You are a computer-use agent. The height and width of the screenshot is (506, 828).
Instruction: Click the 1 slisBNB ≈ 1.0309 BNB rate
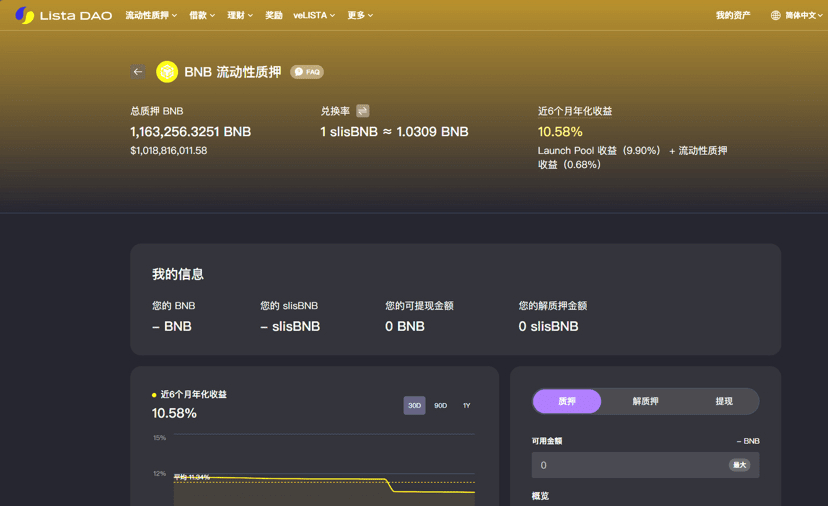pos(394,132)
